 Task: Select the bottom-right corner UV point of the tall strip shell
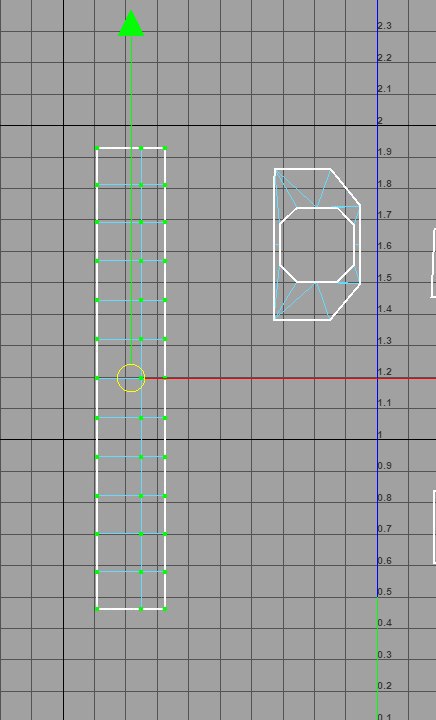point(165,609)
